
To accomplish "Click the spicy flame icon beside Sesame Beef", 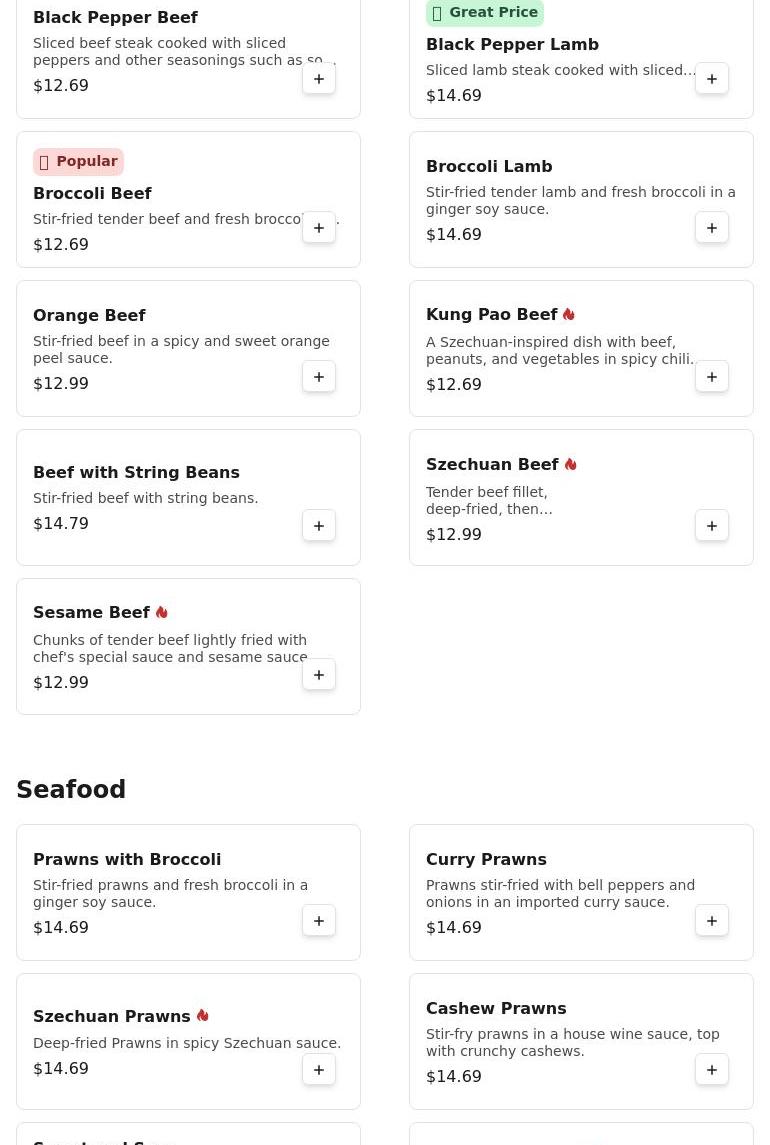I will point(161,613).
